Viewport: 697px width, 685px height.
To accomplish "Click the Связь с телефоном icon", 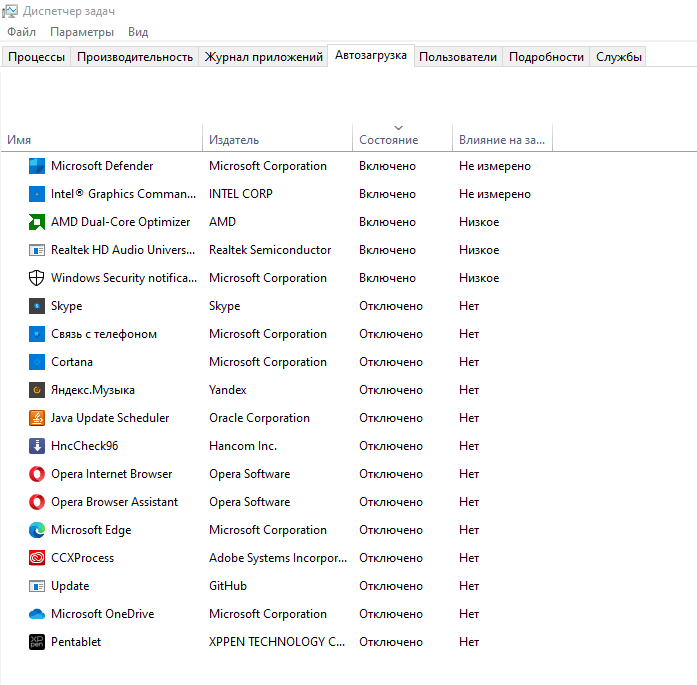I will 36,334.
